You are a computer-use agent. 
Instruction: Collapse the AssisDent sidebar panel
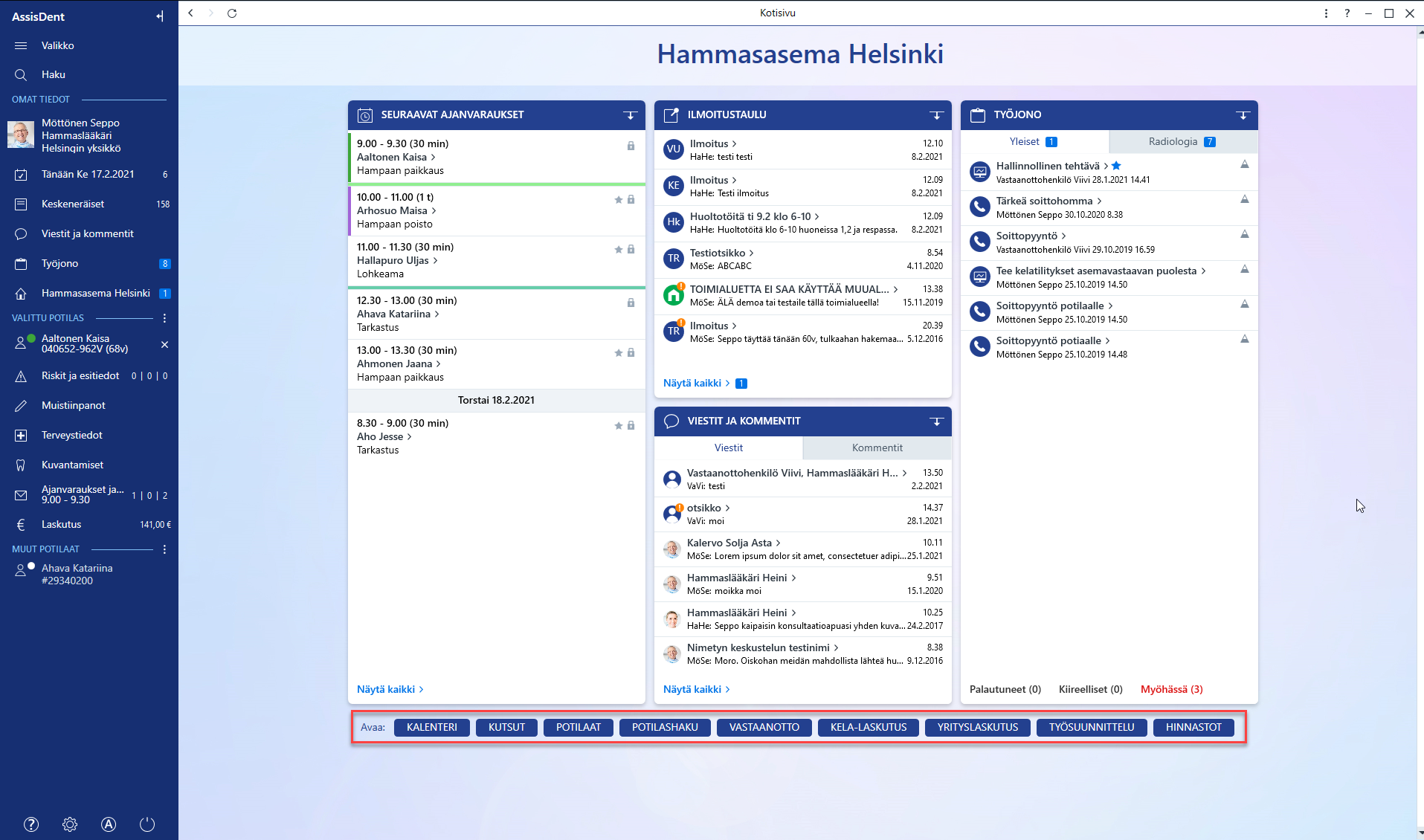pos(160,16)
